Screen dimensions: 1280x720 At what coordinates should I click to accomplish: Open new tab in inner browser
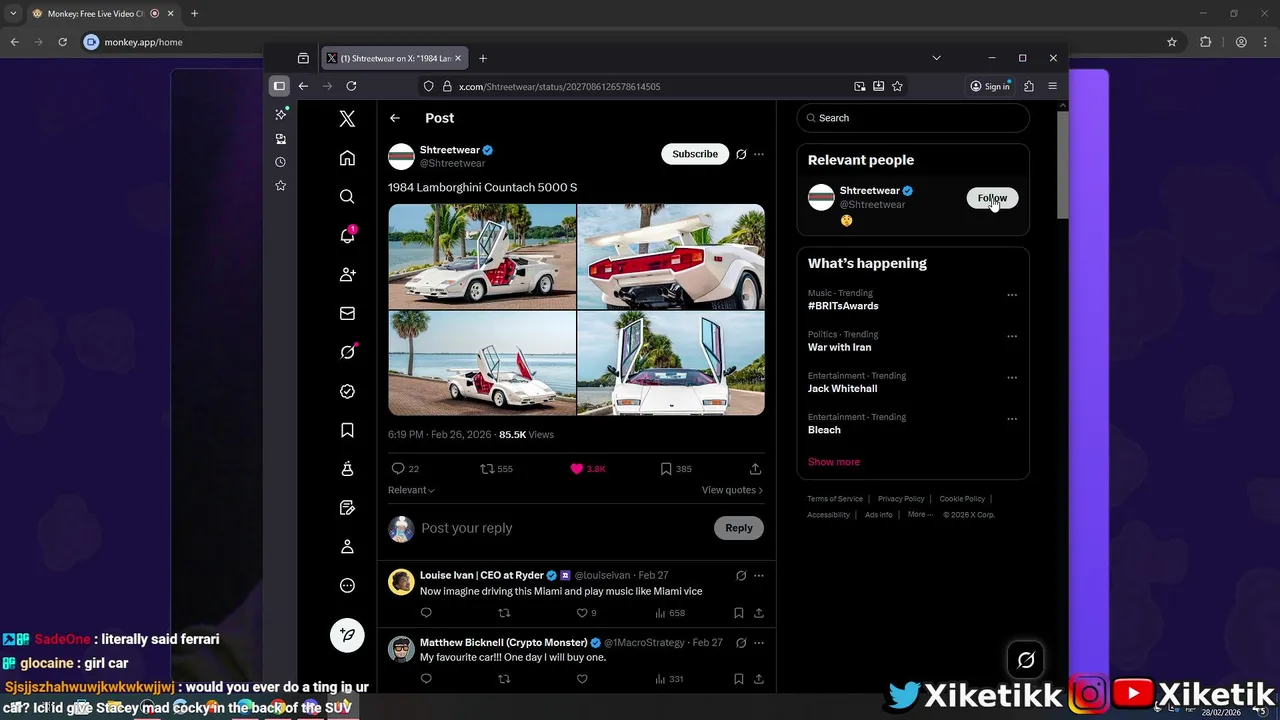click(x=483, y=58)
